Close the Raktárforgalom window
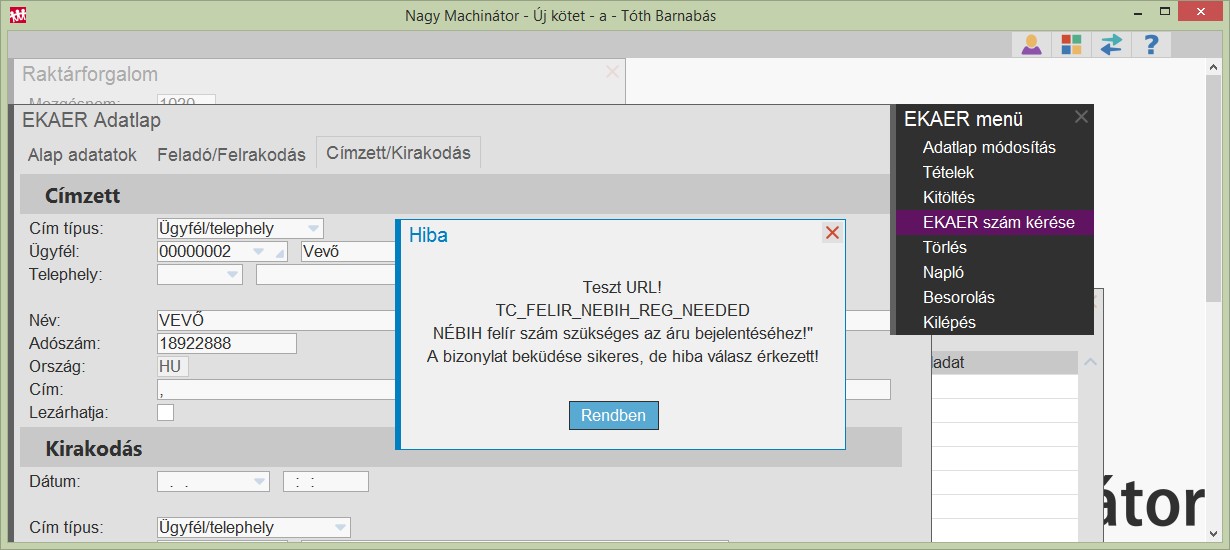The height and width of the screenshot is (550, 1230). point(612,72)
